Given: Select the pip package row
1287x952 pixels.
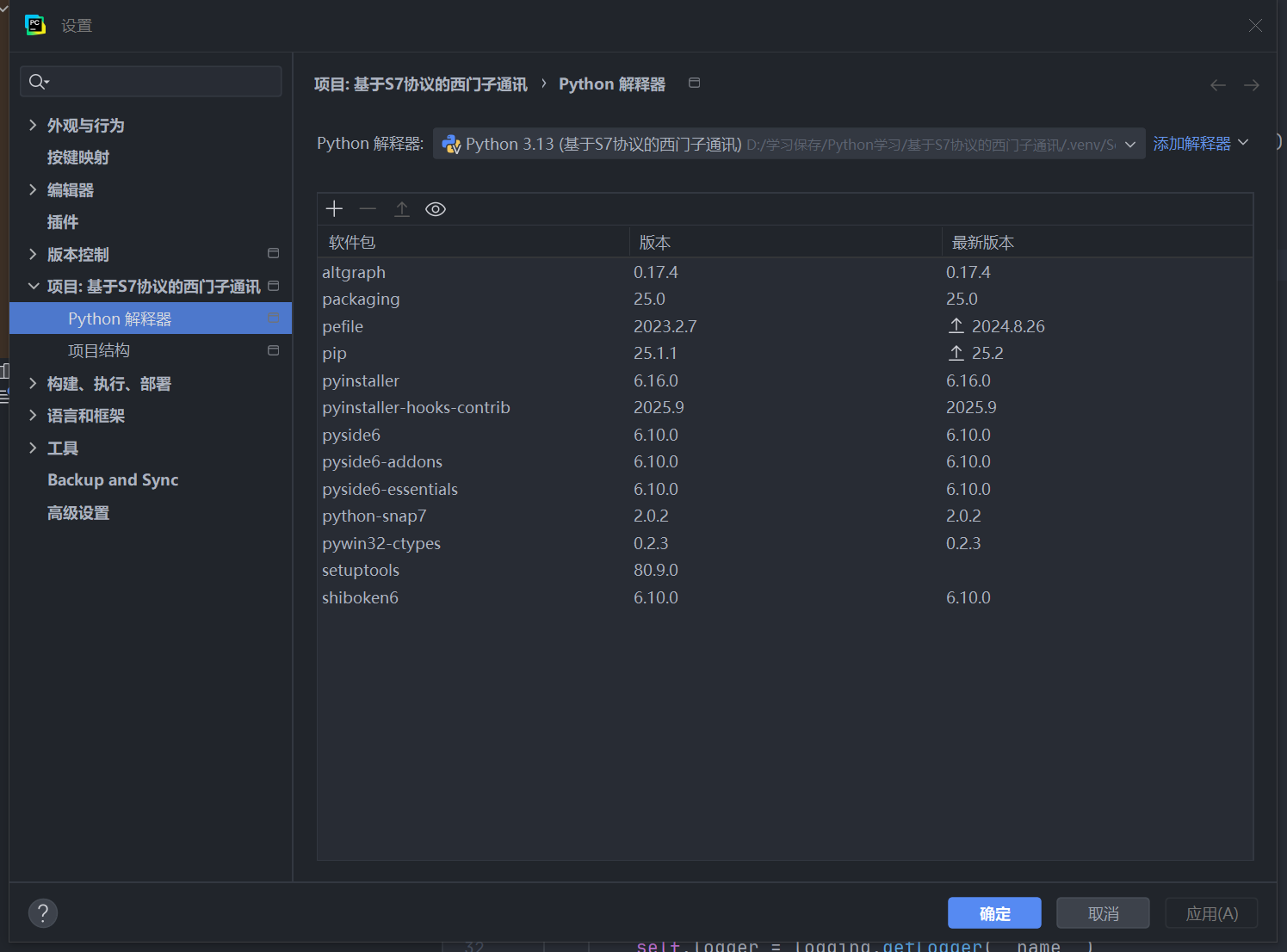Looking at the screenshot, I should pos(785,353).
